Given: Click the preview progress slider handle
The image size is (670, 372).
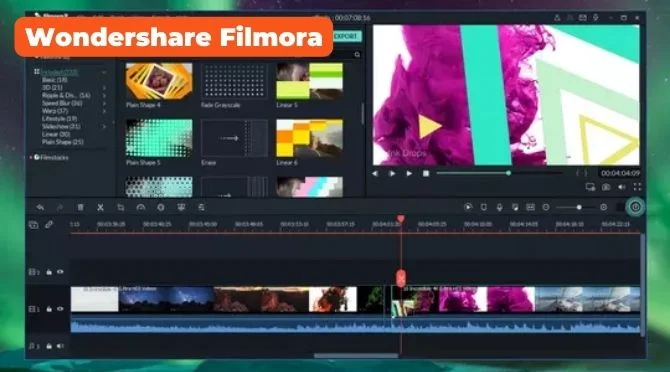Looking at the screenshot, I should coord(508,173).
